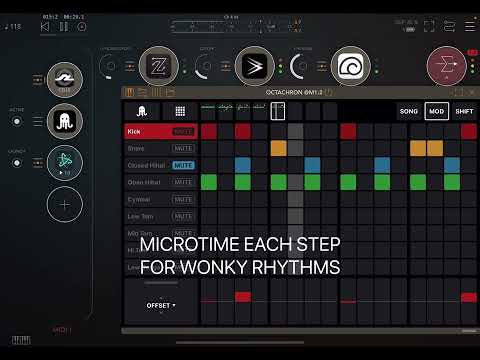The height and width of the screenshot is (360, 480).
Task: Open the MIDI routing matrix icon
Action: coord(449,26)
